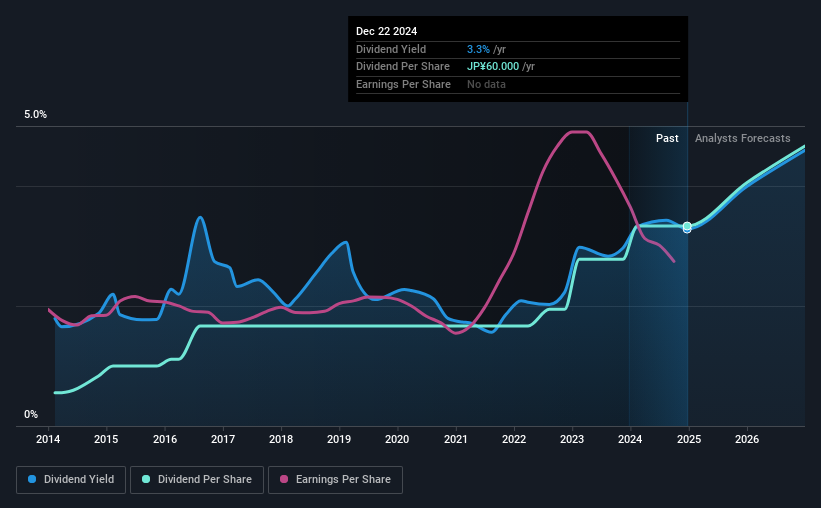Toggle the Earnings Per Share legend button
The height and width of the screenshot is (508, 821).
pyautogui.click(x=335, y=480)
